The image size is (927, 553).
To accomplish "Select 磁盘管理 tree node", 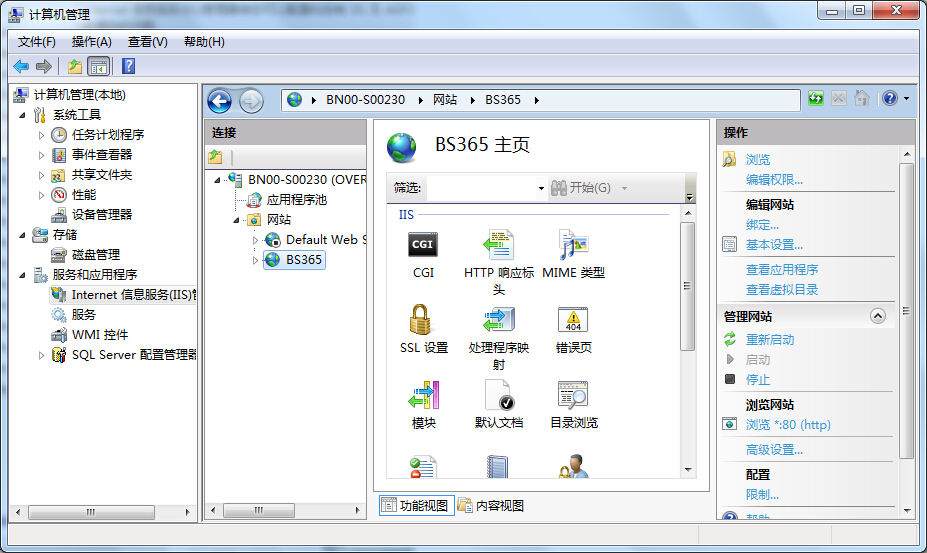I will [96, 255].
